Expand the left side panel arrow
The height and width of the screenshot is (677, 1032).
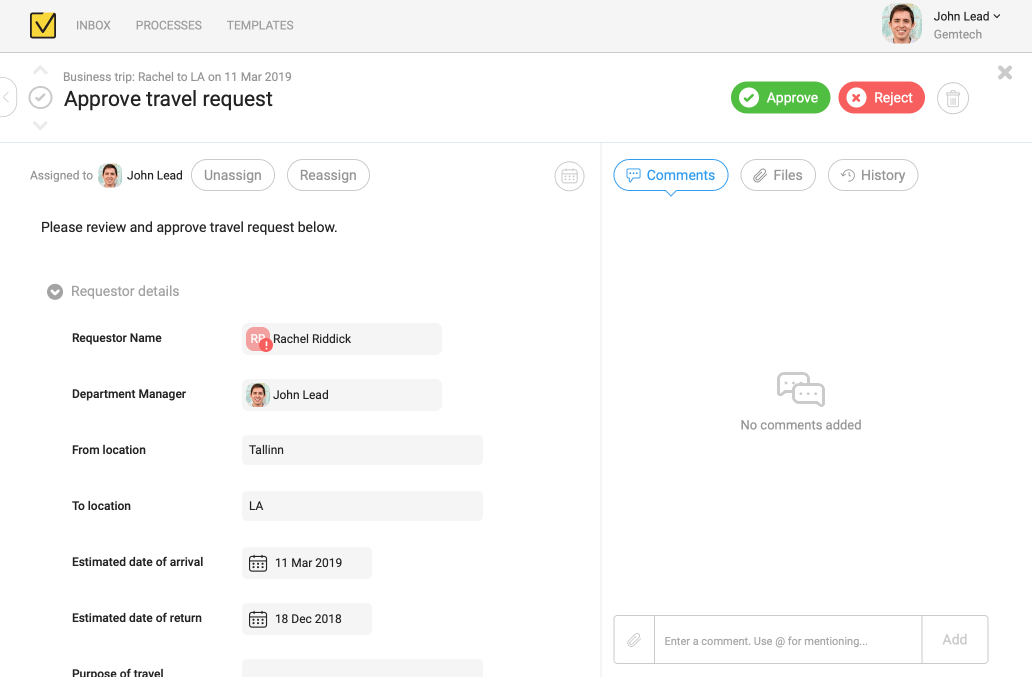pos(7,98)
